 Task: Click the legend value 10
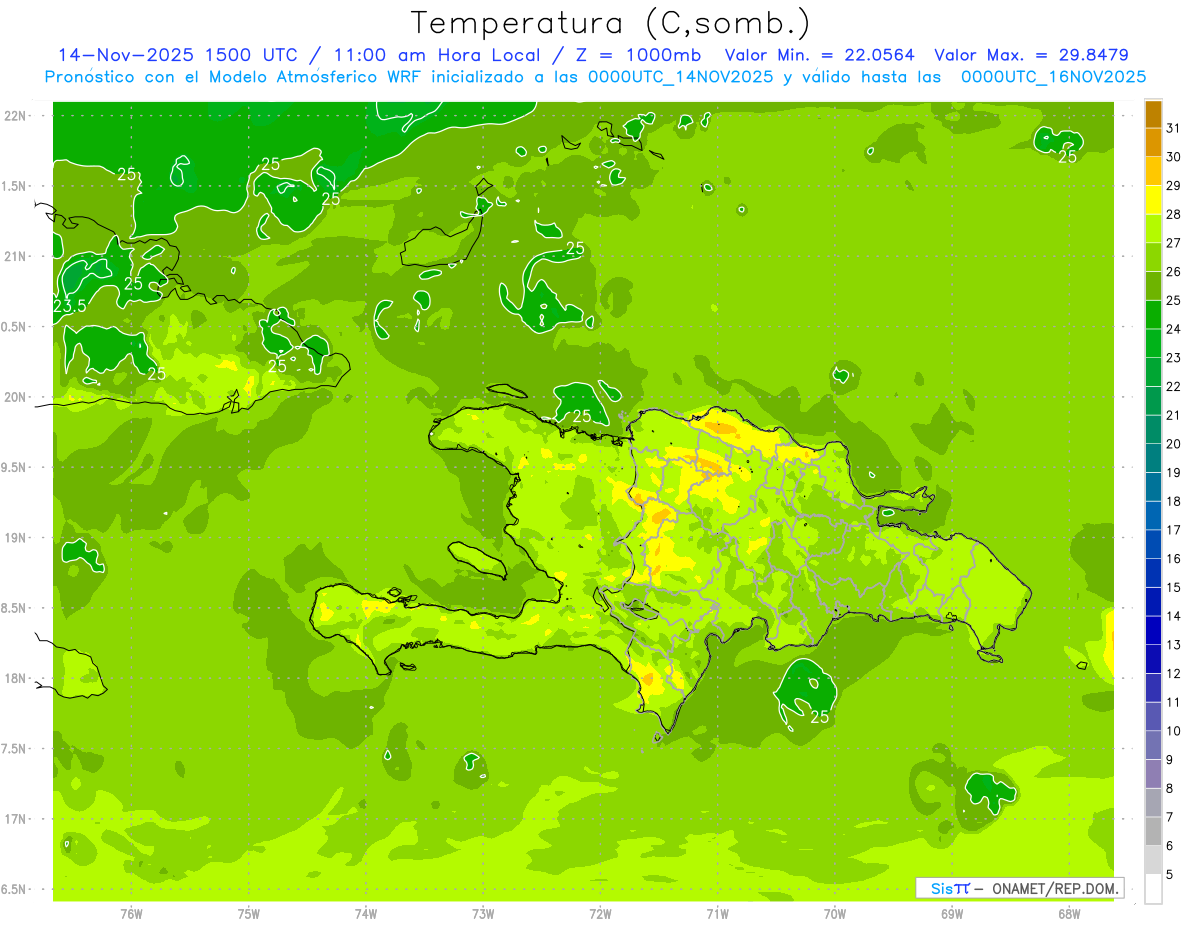click(x=1173, y=731)
